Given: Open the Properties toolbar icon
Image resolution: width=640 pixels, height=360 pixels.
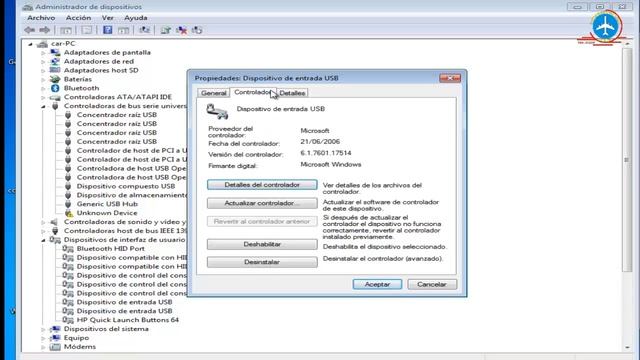Looking at the screenshot, I should (87, 30).
